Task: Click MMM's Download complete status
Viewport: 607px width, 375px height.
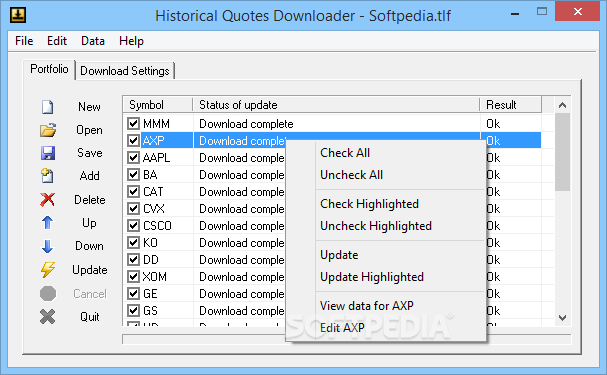Action: tap(246, 124)
